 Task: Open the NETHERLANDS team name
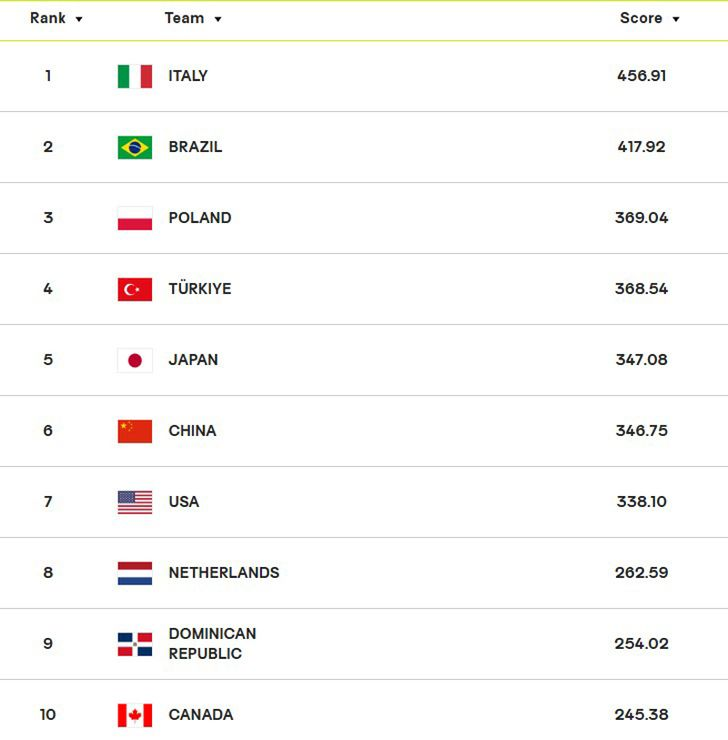point(224,573)
